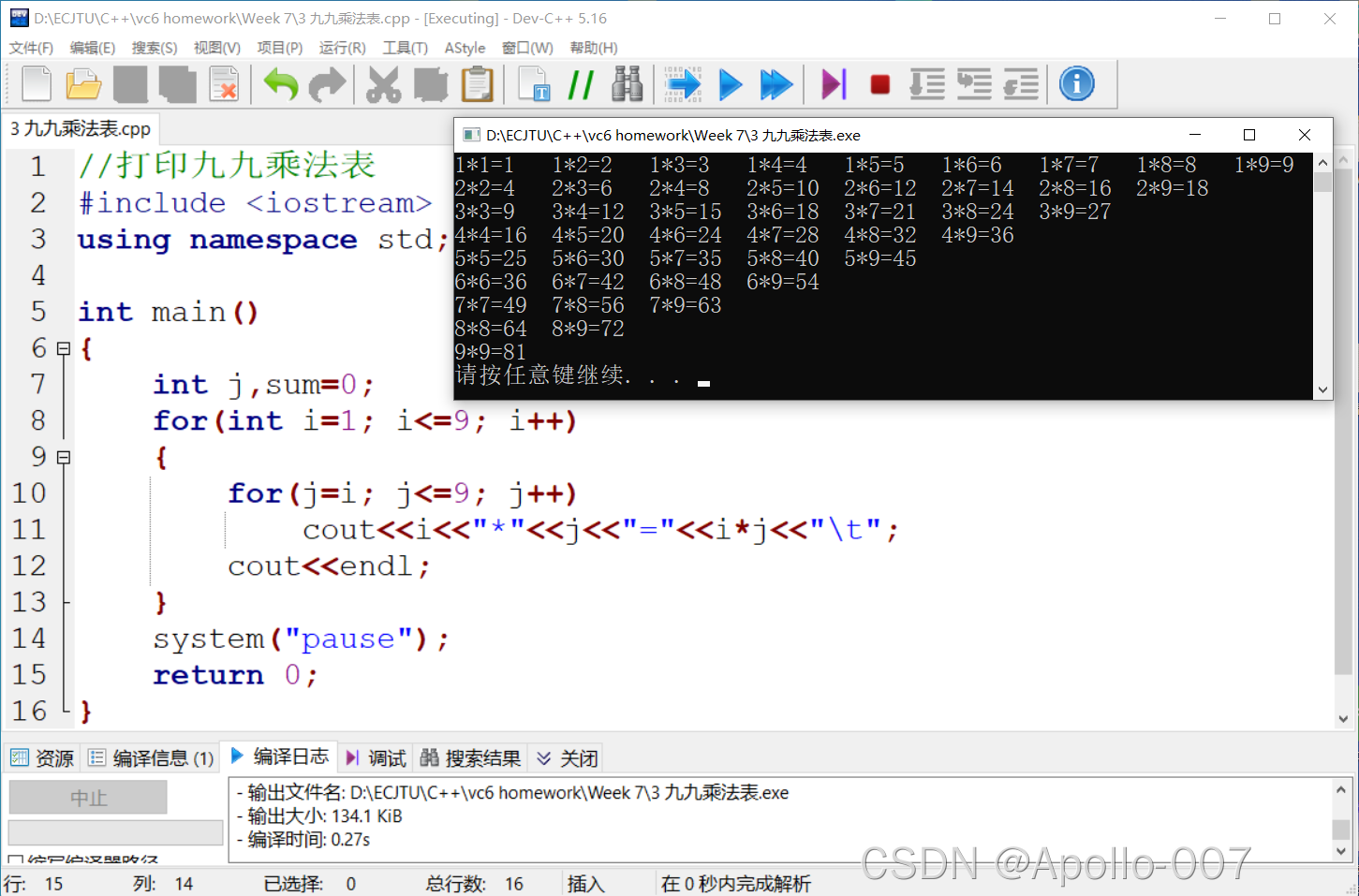The width and height of the screenshot is (1359, 896).
Task: Open About via the blue info icon
Action: coord(1077,84)
